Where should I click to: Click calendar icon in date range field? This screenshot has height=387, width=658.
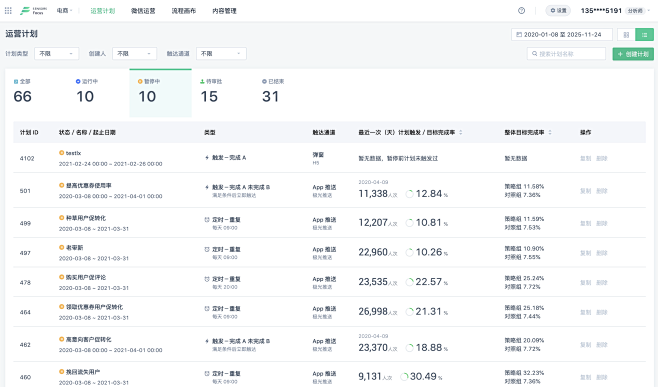point(519,34)
